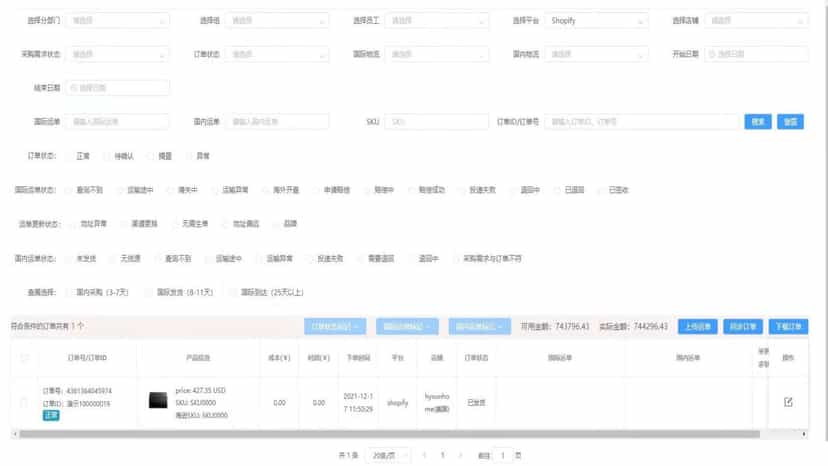Click the horizontal scrollbar right arrow
The width and height of the screenshot is (828, 466).
click(x=804, y=434)
